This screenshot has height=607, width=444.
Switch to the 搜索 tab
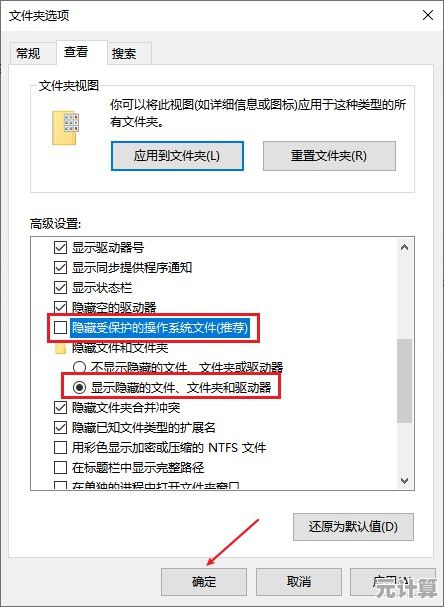pos(124,53)
